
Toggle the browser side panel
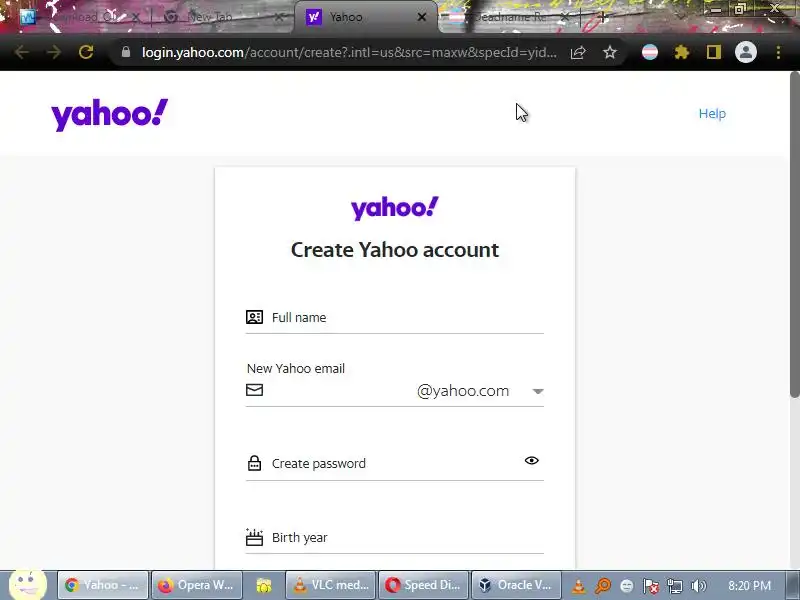point(714,52)
